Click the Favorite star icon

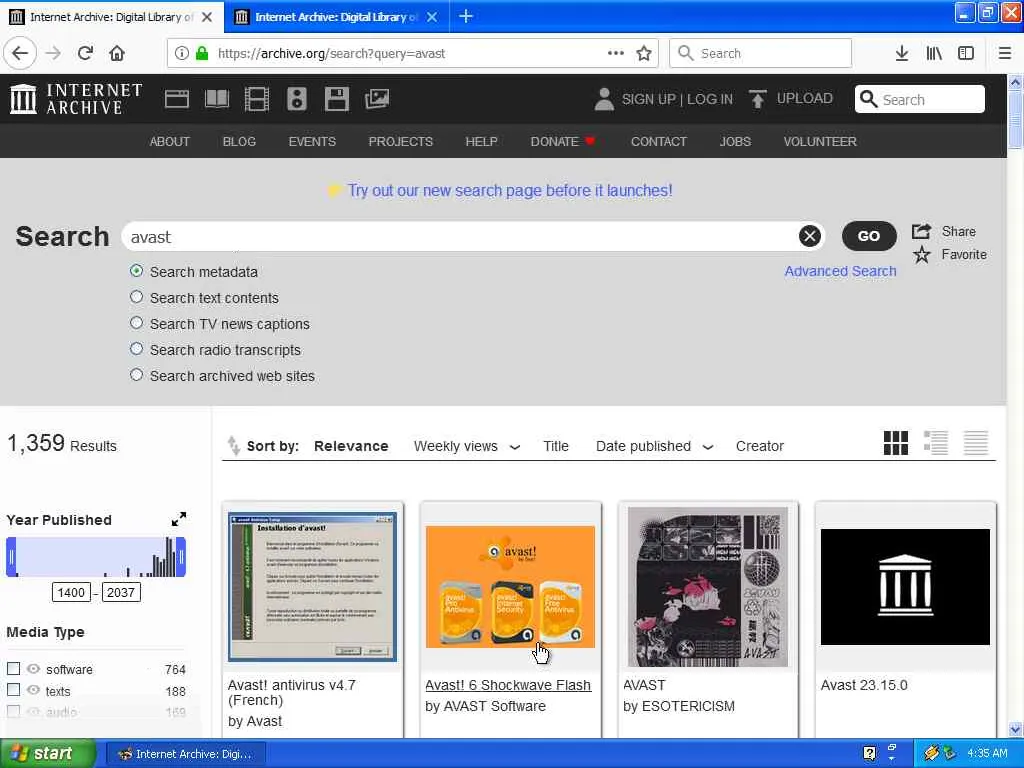921,255
